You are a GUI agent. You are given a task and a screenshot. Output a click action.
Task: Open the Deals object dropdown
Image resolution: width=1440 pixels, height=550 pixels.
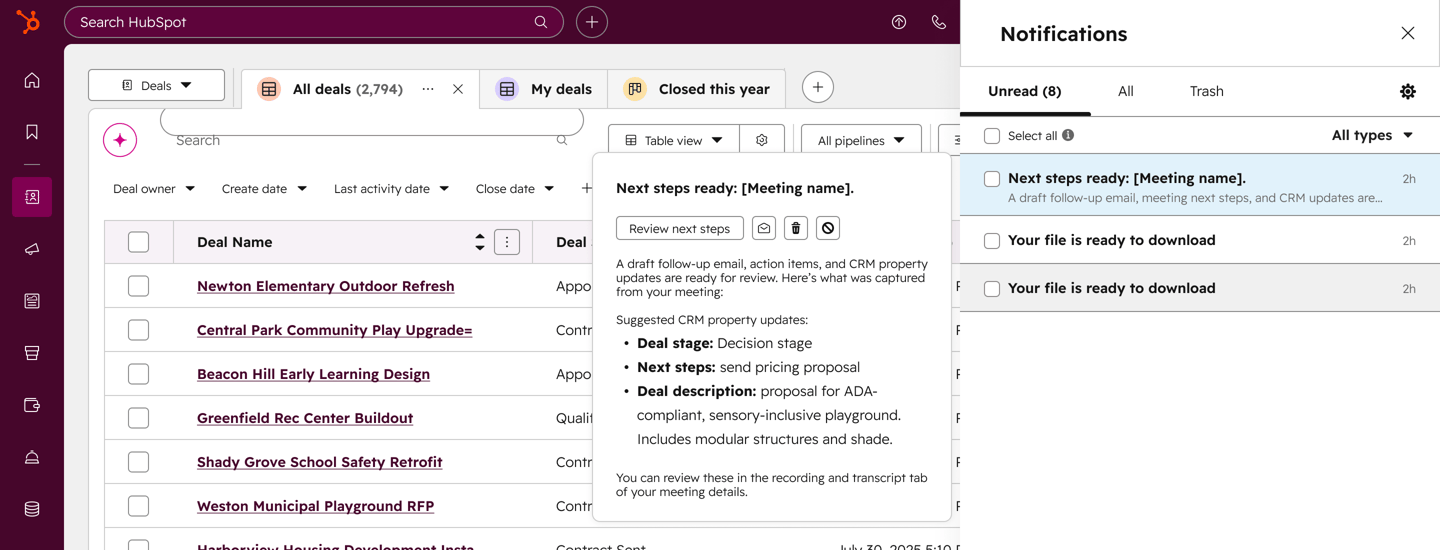[156, 85]
